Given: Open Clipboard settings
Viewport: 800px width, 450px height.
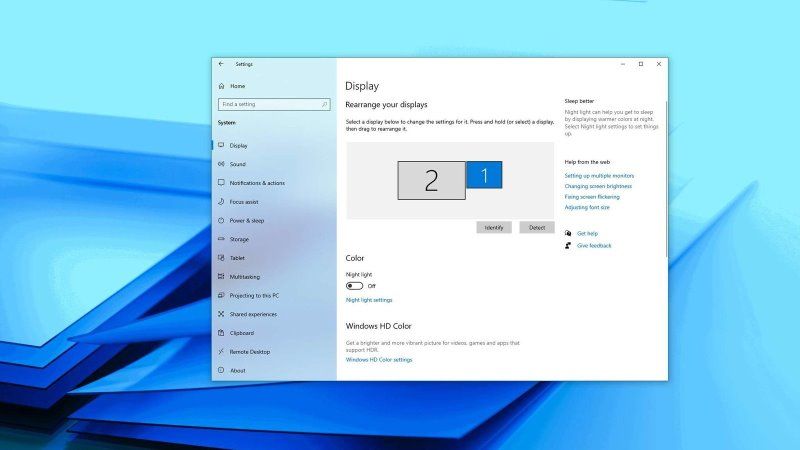Looking at the screenshot, I should click(242, 333).
